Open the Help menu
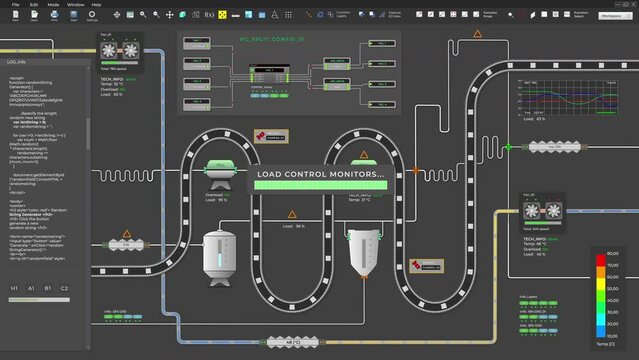Image resolution: width=639 pixels, height=360 pixels. click(x=96, y=4)
